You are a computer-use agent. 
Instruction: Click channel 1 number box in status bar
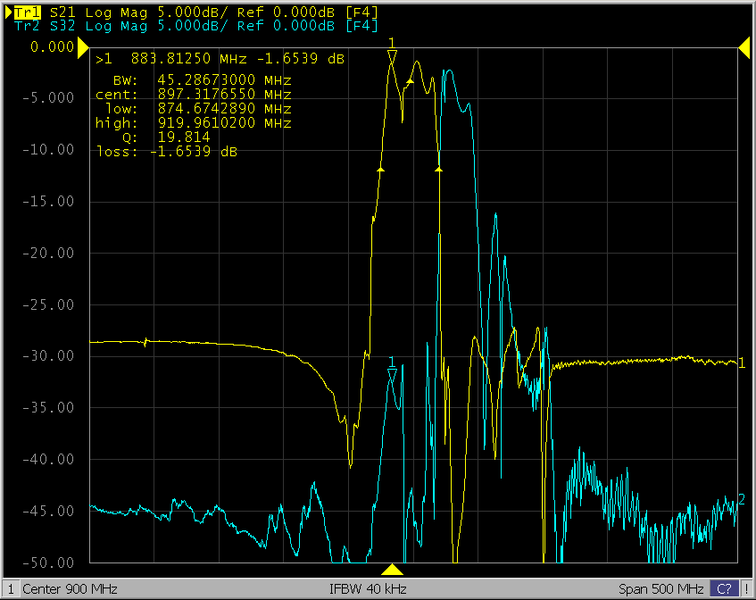pos(11,589)
